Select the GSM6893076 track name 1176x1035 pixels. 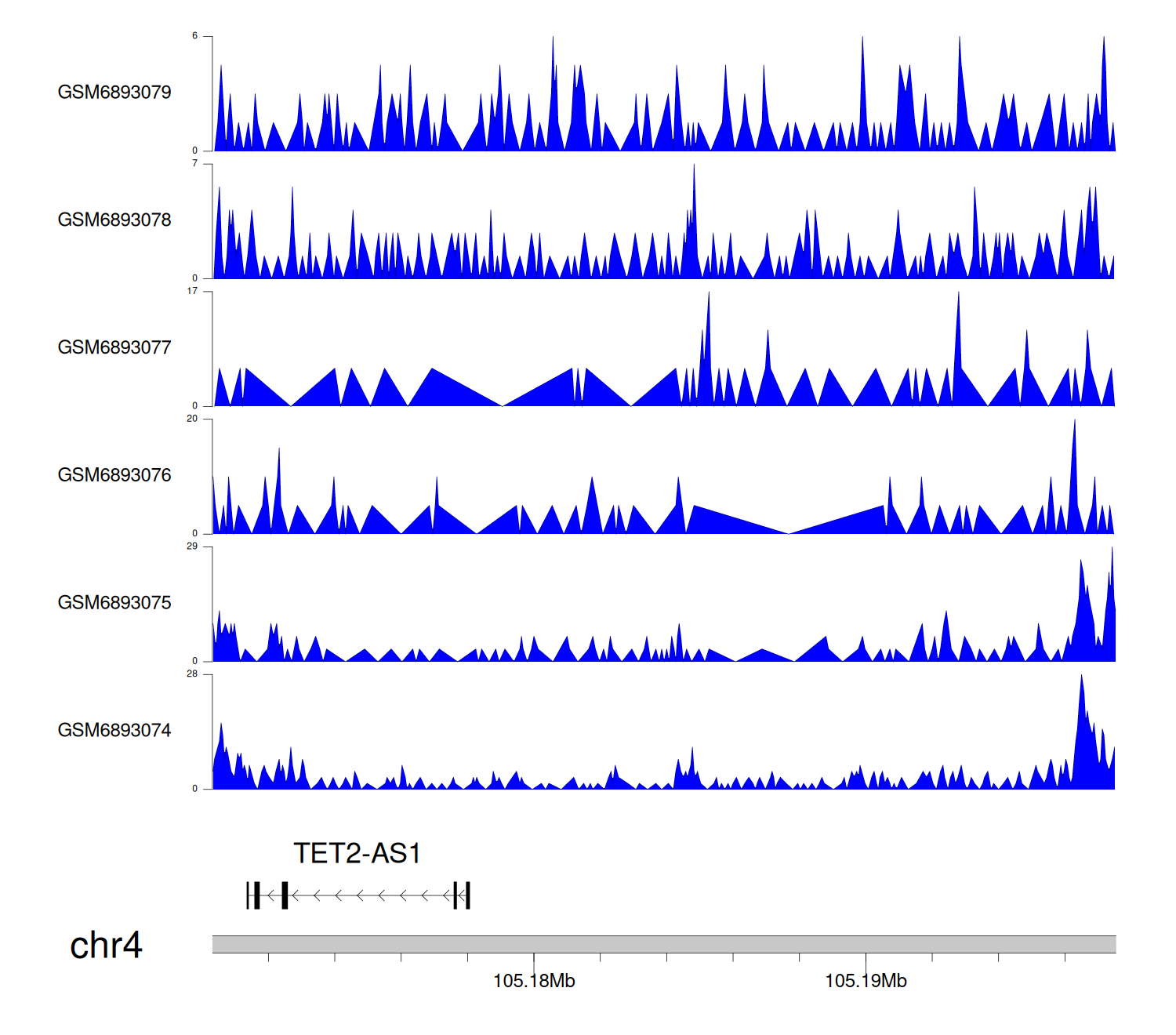tap(114, 475)
